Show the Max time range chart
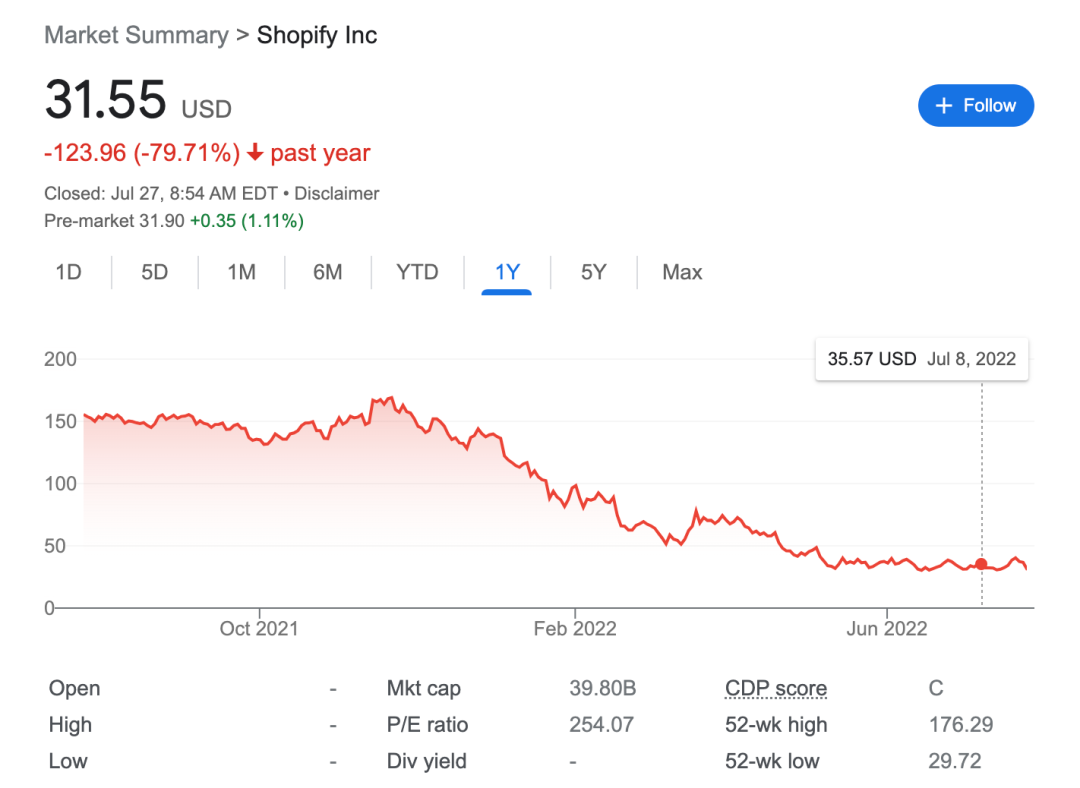The image size is (1080, 788). click(682, 272)
